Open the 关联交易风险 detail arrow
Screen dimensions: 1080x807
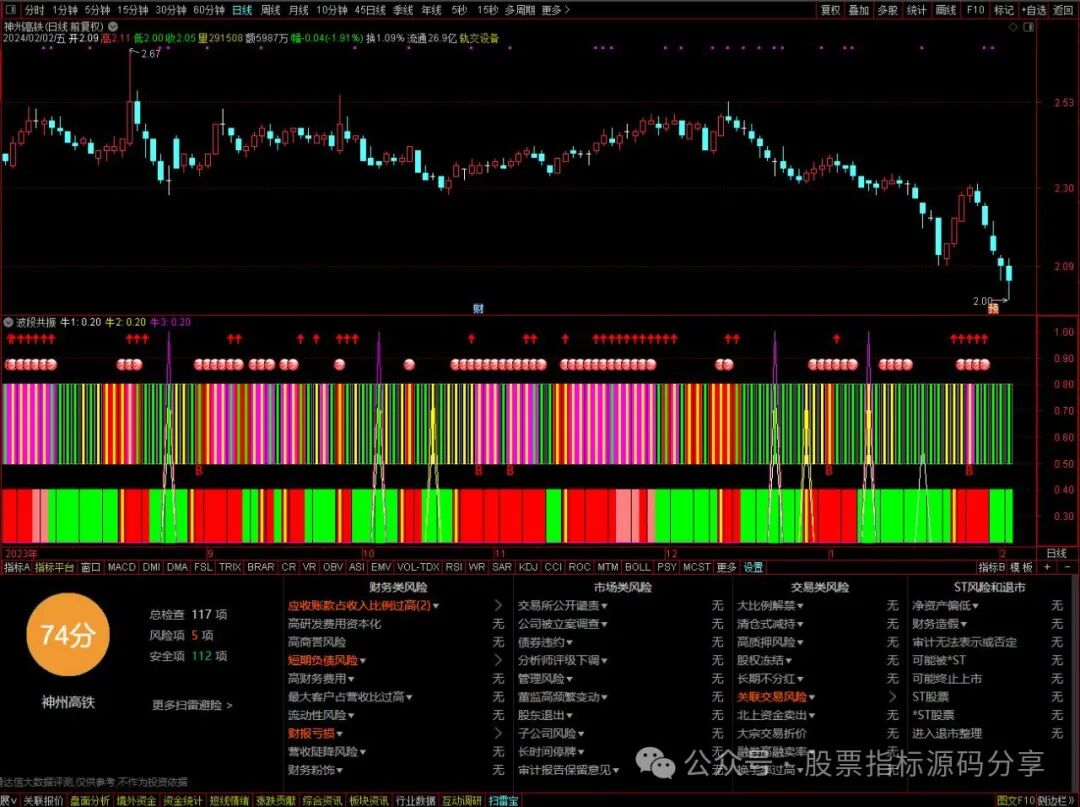(x=893, y=697)
